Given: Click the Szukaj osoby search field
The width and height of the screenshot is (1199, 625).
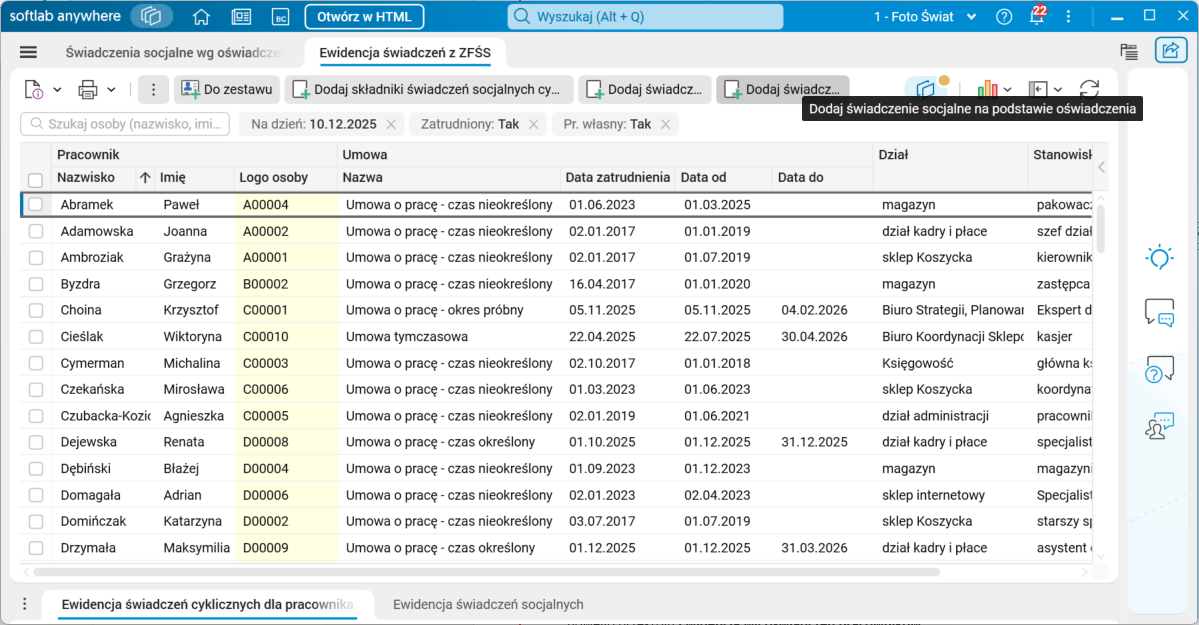Looking at the screenshot, I should click(x=125, y=124).
